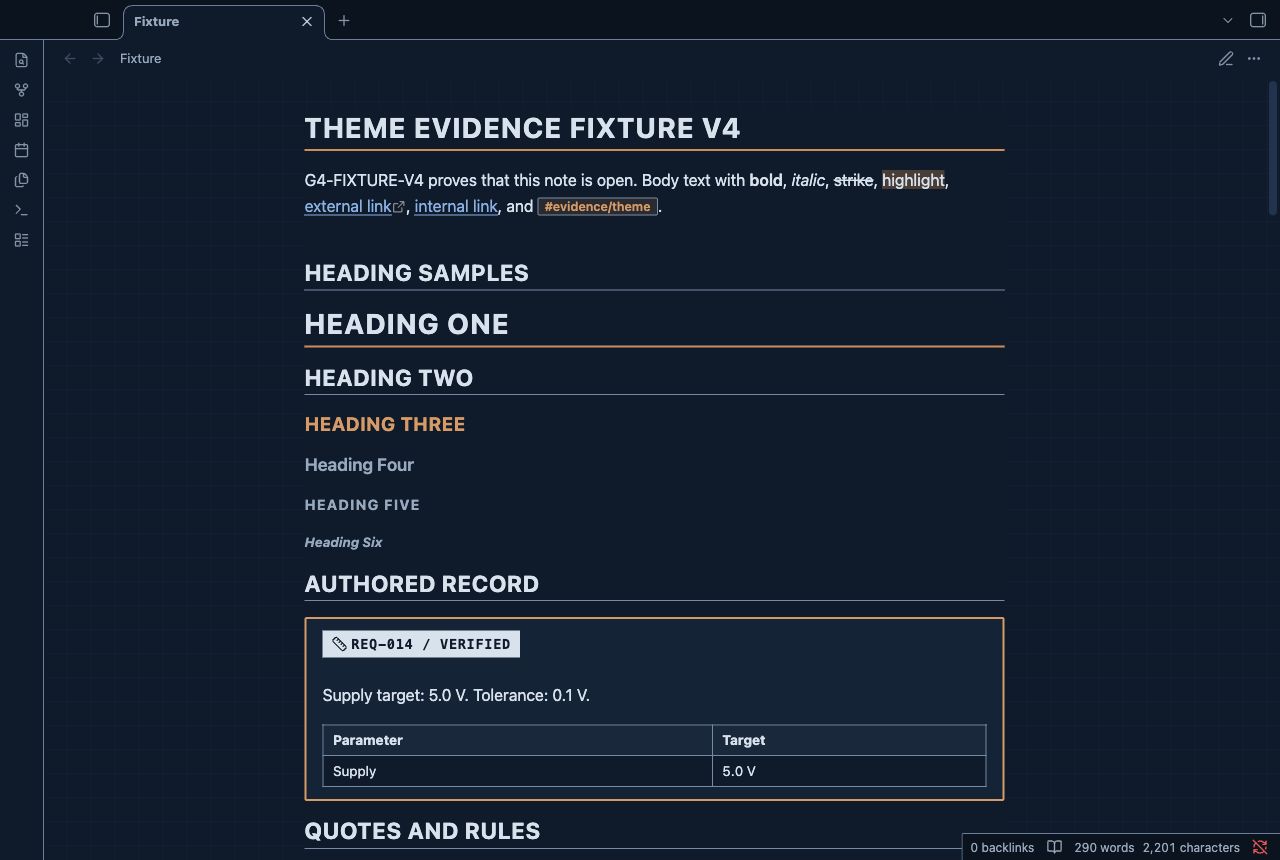Screen dimensions: 1280x860
Task: Click the HEADING THREE orange heading
Action: pos(385,424)
